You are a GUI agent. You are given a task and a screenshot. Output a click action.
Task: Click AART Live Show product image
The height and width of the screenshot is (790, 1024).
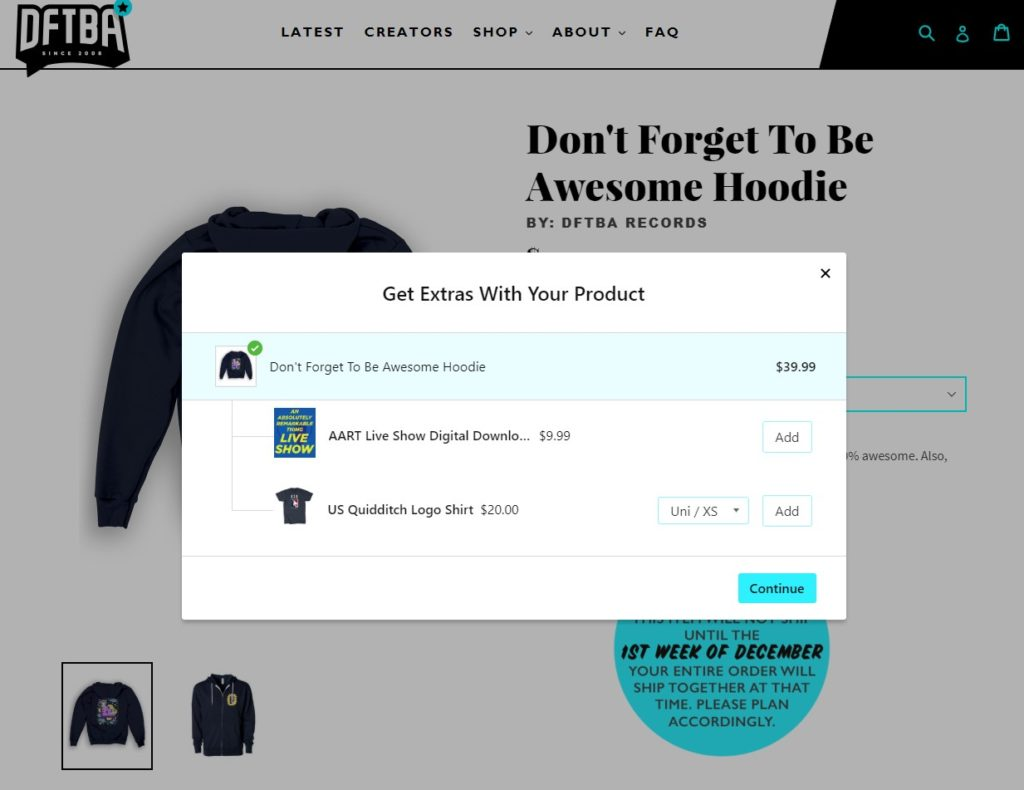pos(295,433)
